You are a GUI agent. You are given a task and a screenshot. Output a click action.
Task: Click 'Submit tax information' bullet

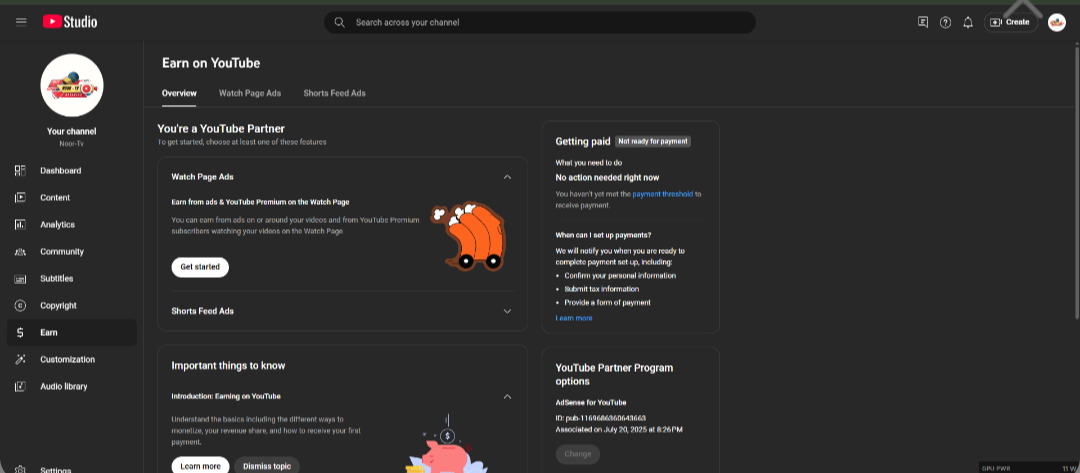[601, 289]
